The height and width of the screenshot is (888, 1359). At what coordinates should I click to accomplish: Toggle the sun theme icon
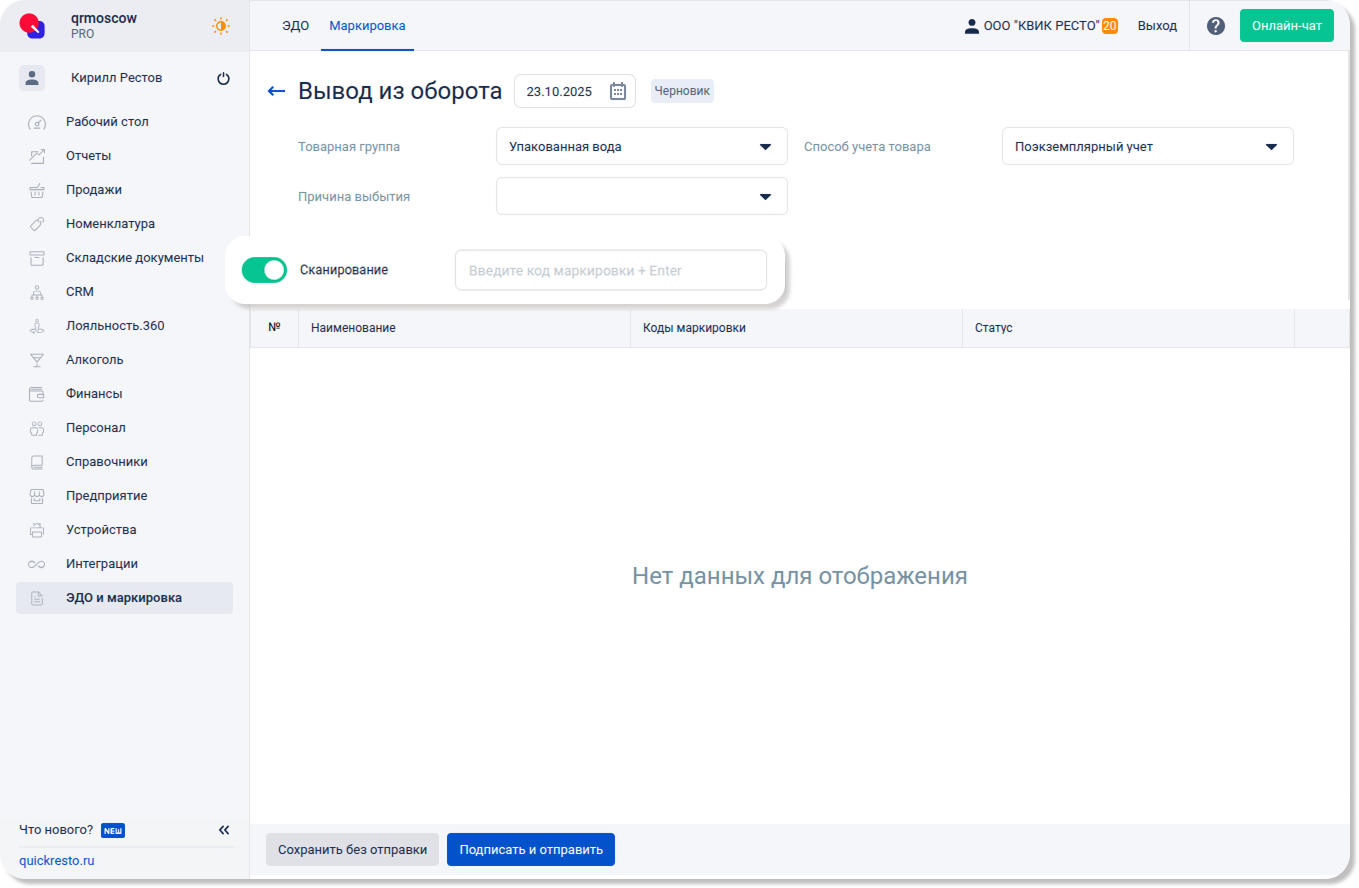pyautogui.click(x=221, y=26)
